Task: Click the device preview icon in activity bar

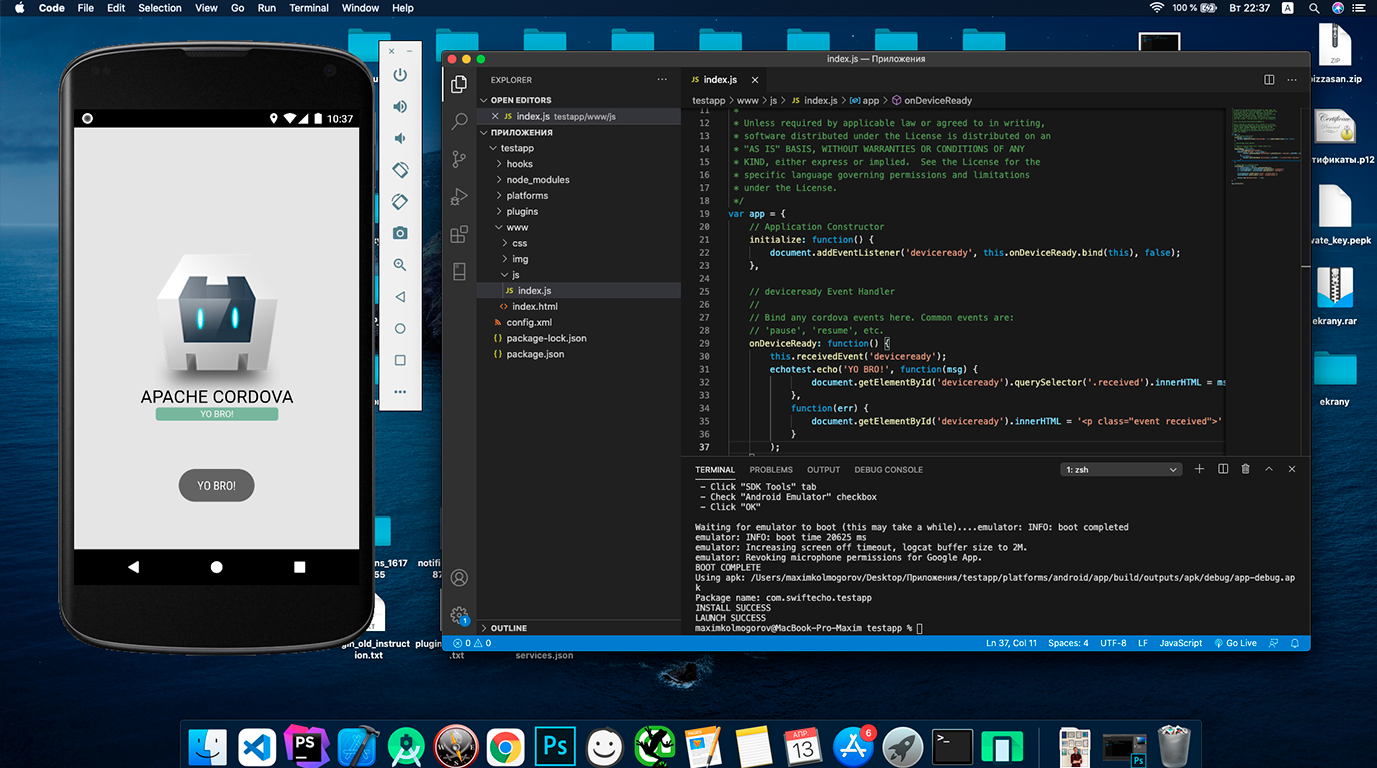Action: coord(459,271)
